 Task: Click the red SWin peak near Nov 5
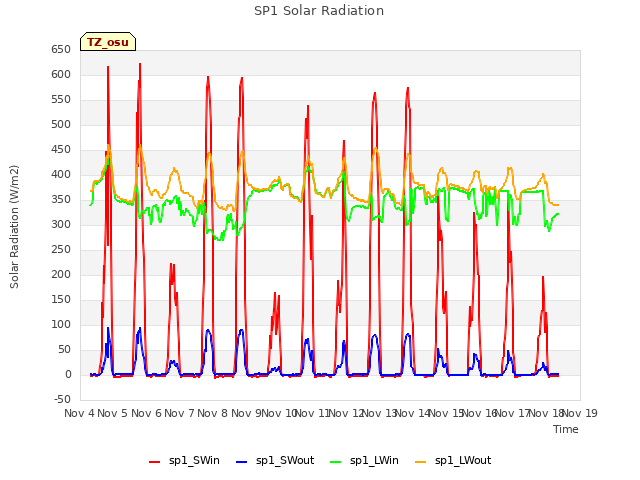click(x=108, y=67)
